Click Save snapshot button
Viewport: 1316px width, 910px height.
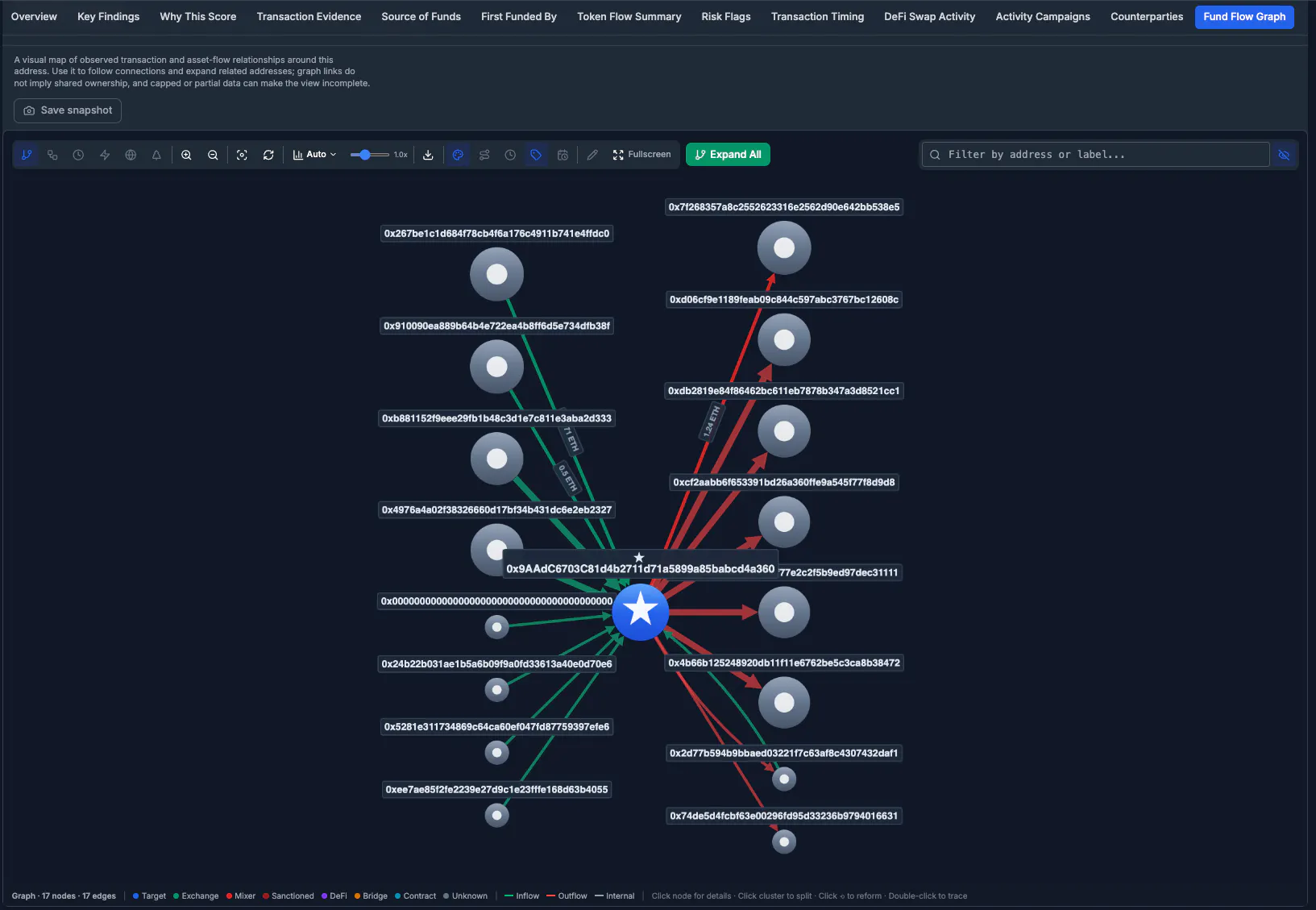(x=68, y=110)
